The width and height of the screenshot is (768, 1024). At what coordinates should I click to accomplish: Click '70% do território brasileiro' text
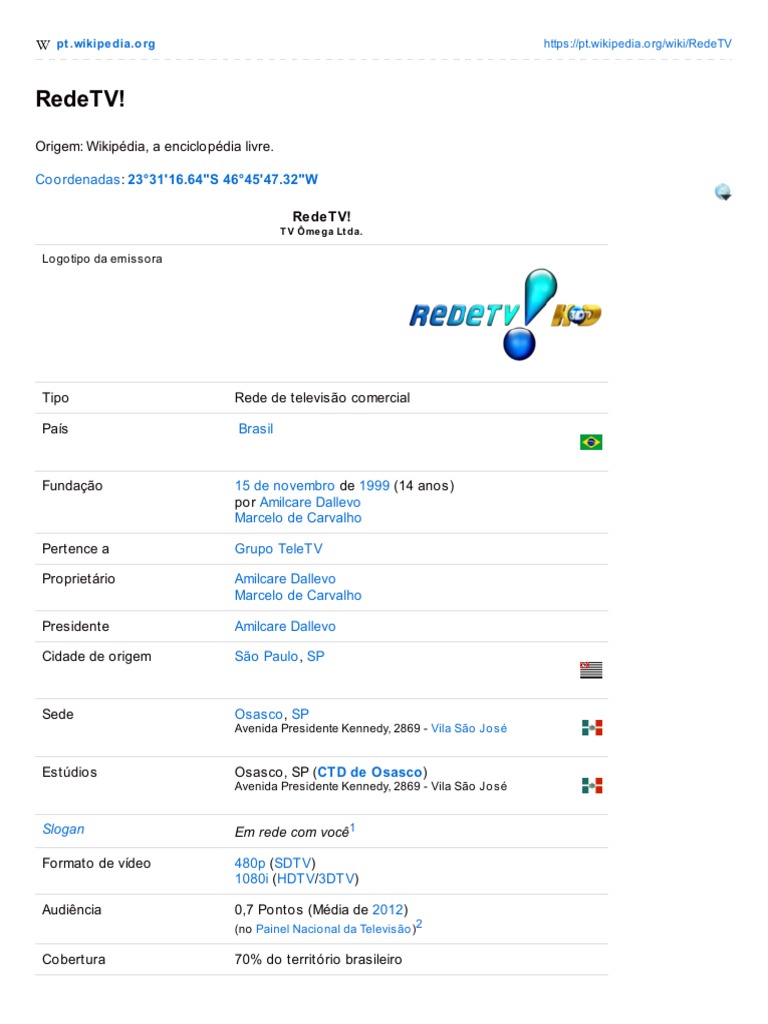pos(318,960)
